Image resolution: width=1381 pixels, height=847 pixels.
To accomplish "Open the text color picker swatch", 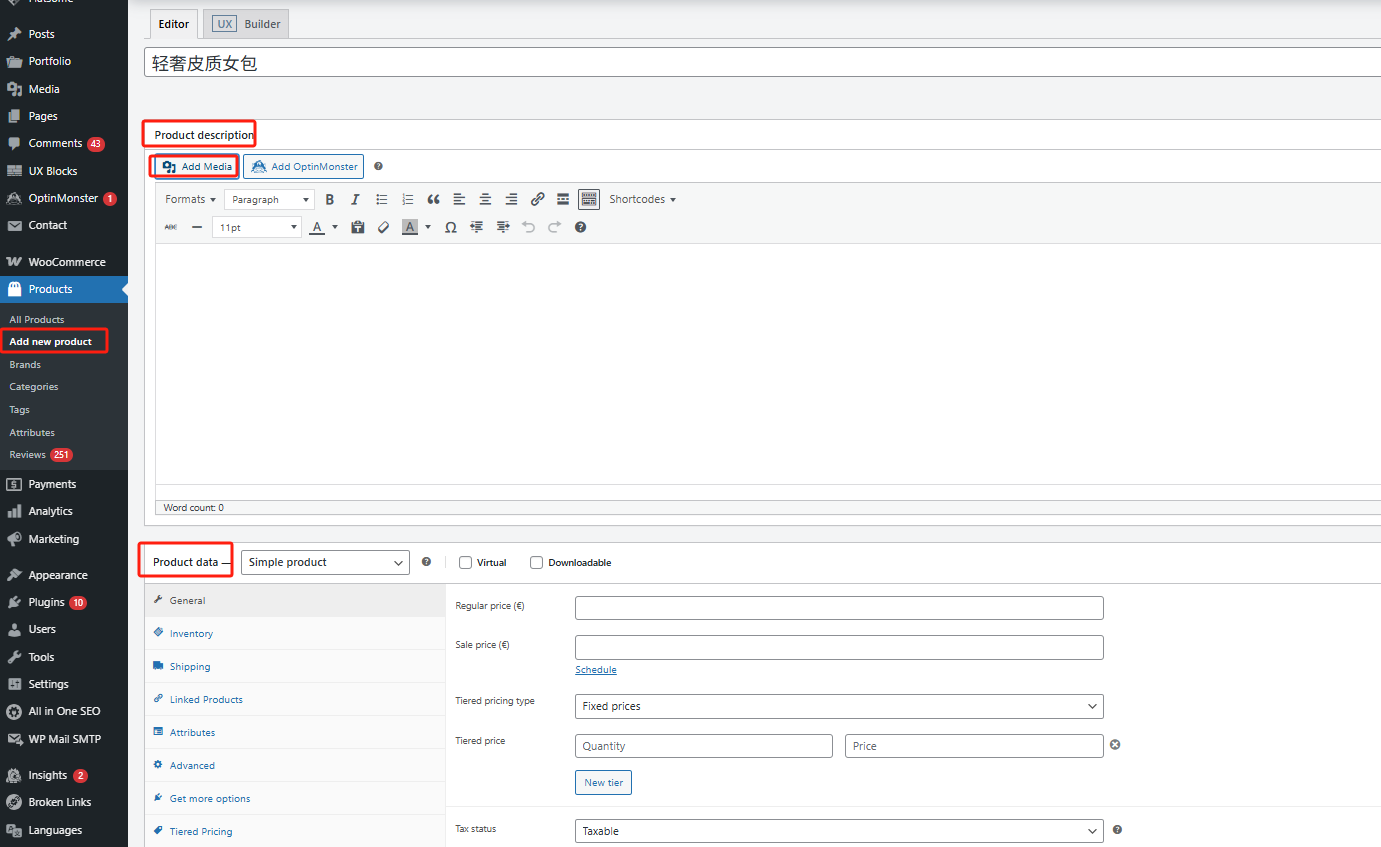I will [317, 228].
